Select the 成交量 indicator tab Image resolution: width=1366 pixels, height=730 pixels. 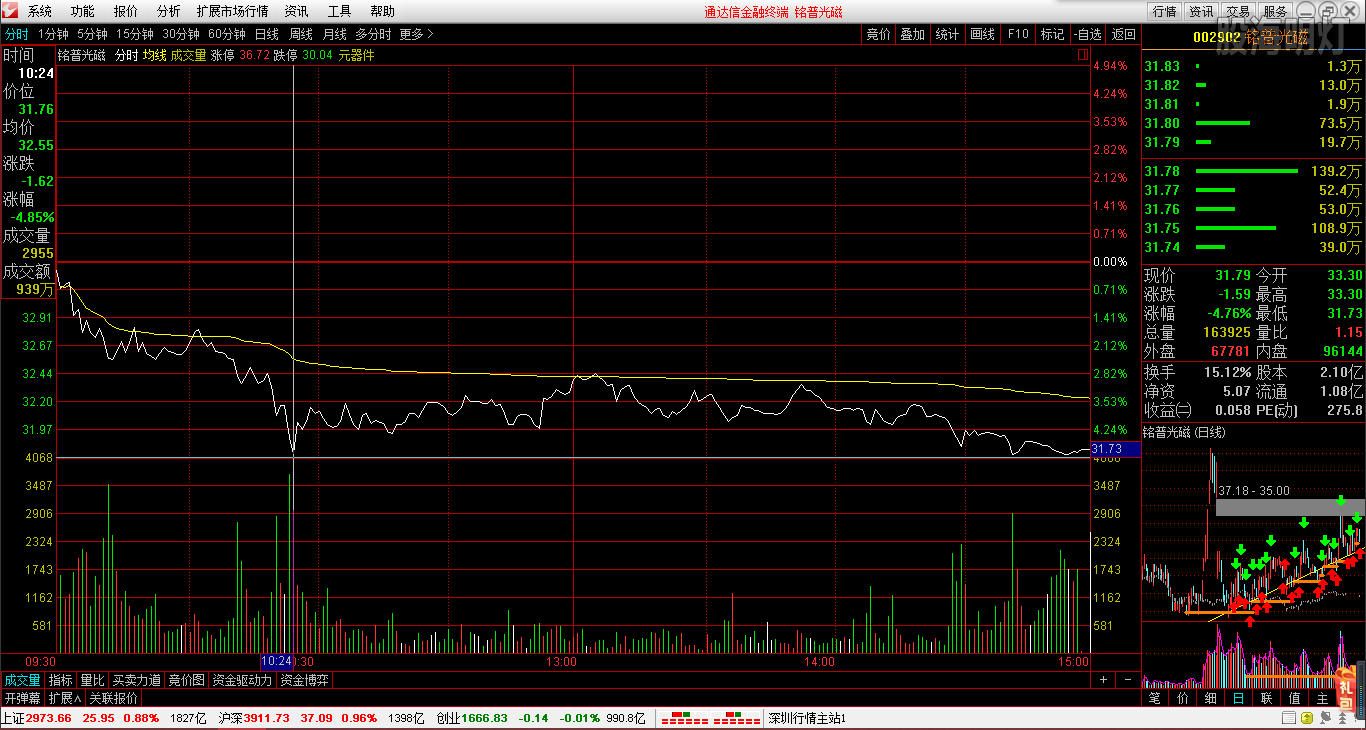click(22, 680)
